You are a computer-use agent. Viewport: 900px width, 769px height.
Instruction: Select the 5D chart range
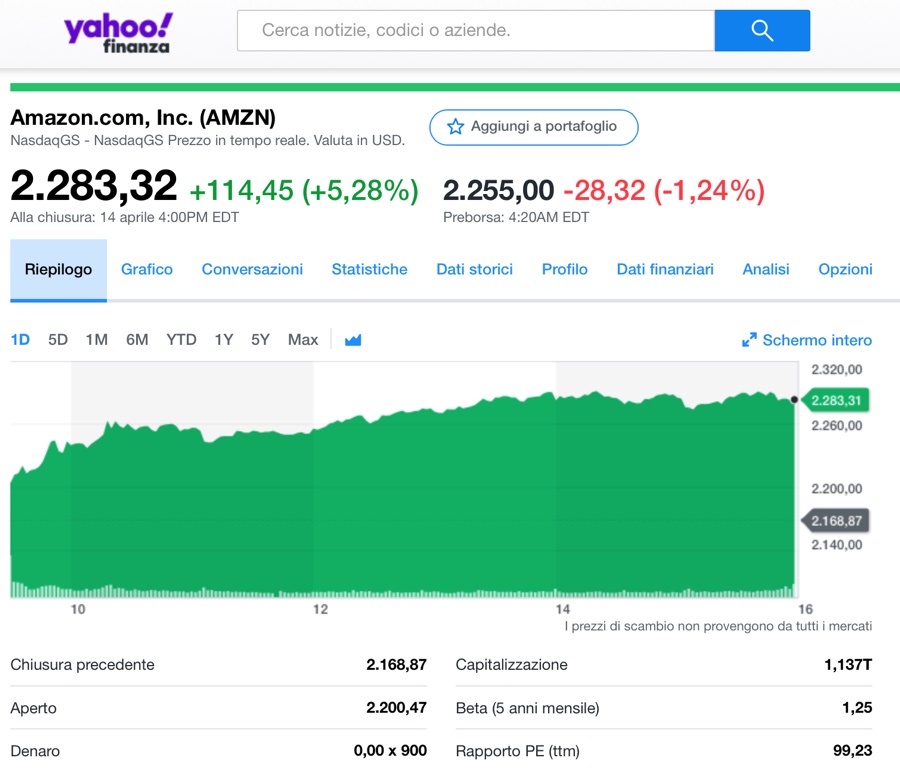coord(58,340)
